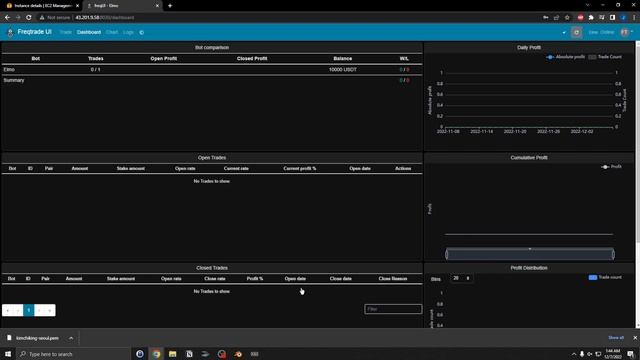Click the red adblock extension icon

(580, 18)
